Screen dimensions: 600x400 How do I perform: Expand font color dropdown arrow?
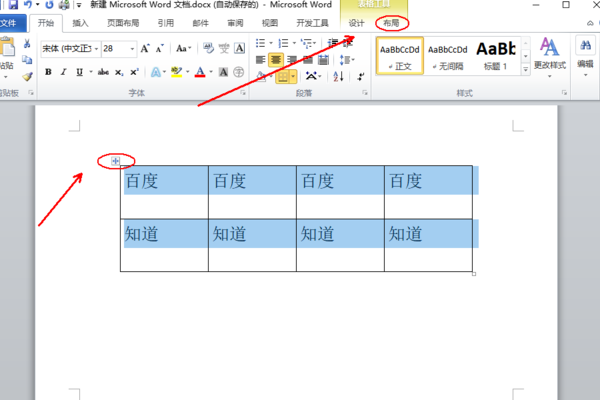click(211, 72)
